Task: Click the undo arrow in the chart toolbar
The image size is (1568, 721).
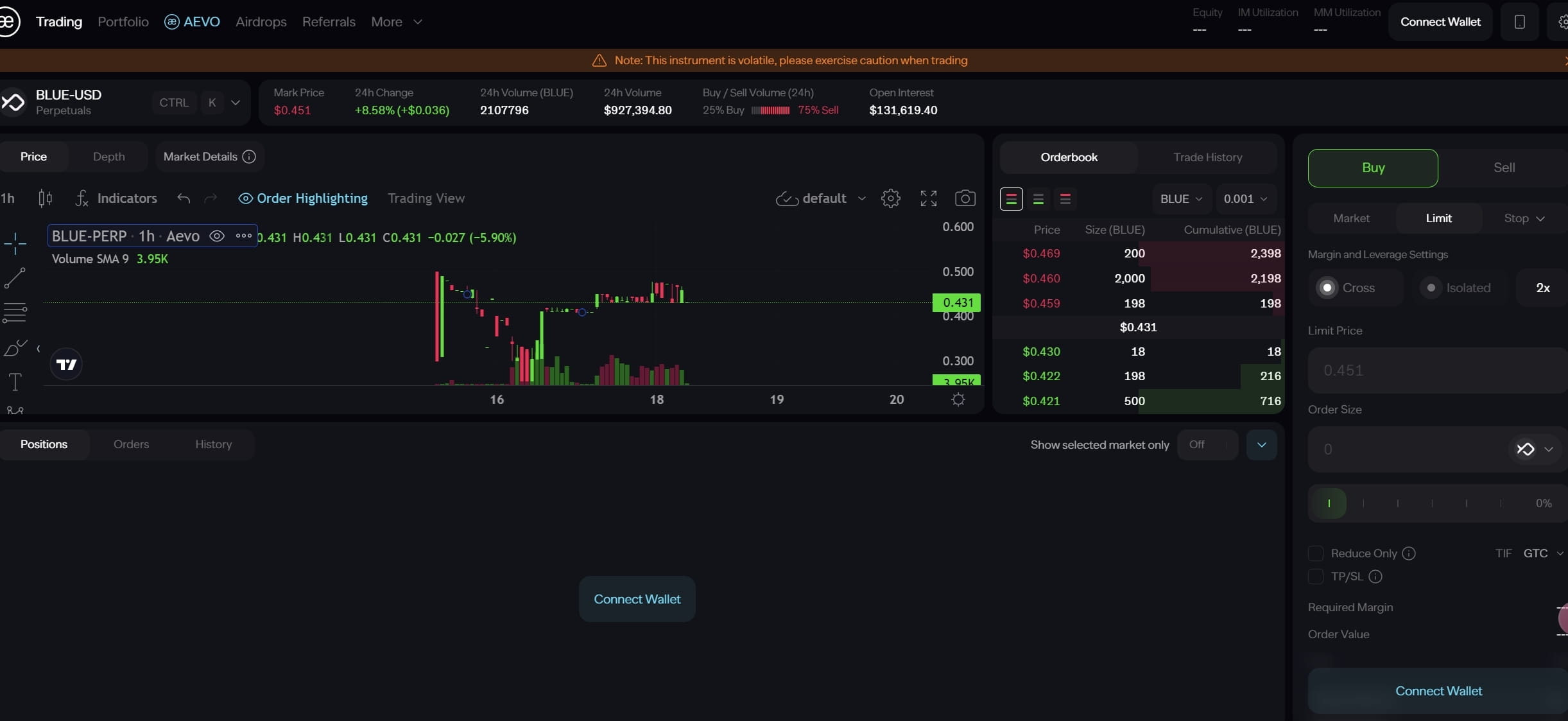Action: (x=184, y=198)
